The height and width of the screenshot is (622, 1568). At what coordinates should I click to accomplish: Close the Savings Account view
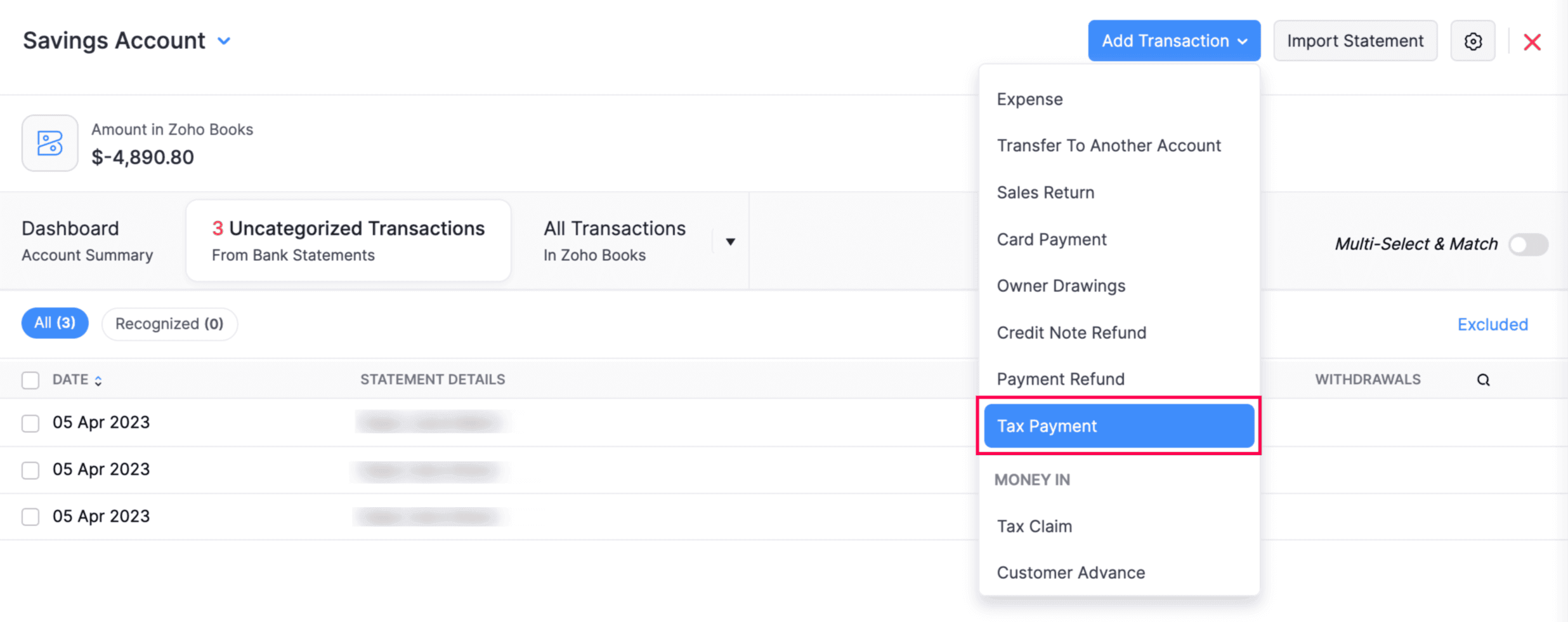(x=1532, y=41)
